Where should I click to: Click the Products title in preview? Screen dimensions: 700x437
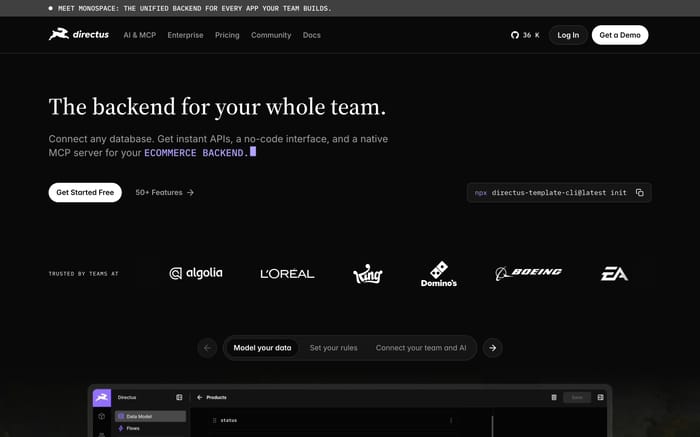point(217,397)
